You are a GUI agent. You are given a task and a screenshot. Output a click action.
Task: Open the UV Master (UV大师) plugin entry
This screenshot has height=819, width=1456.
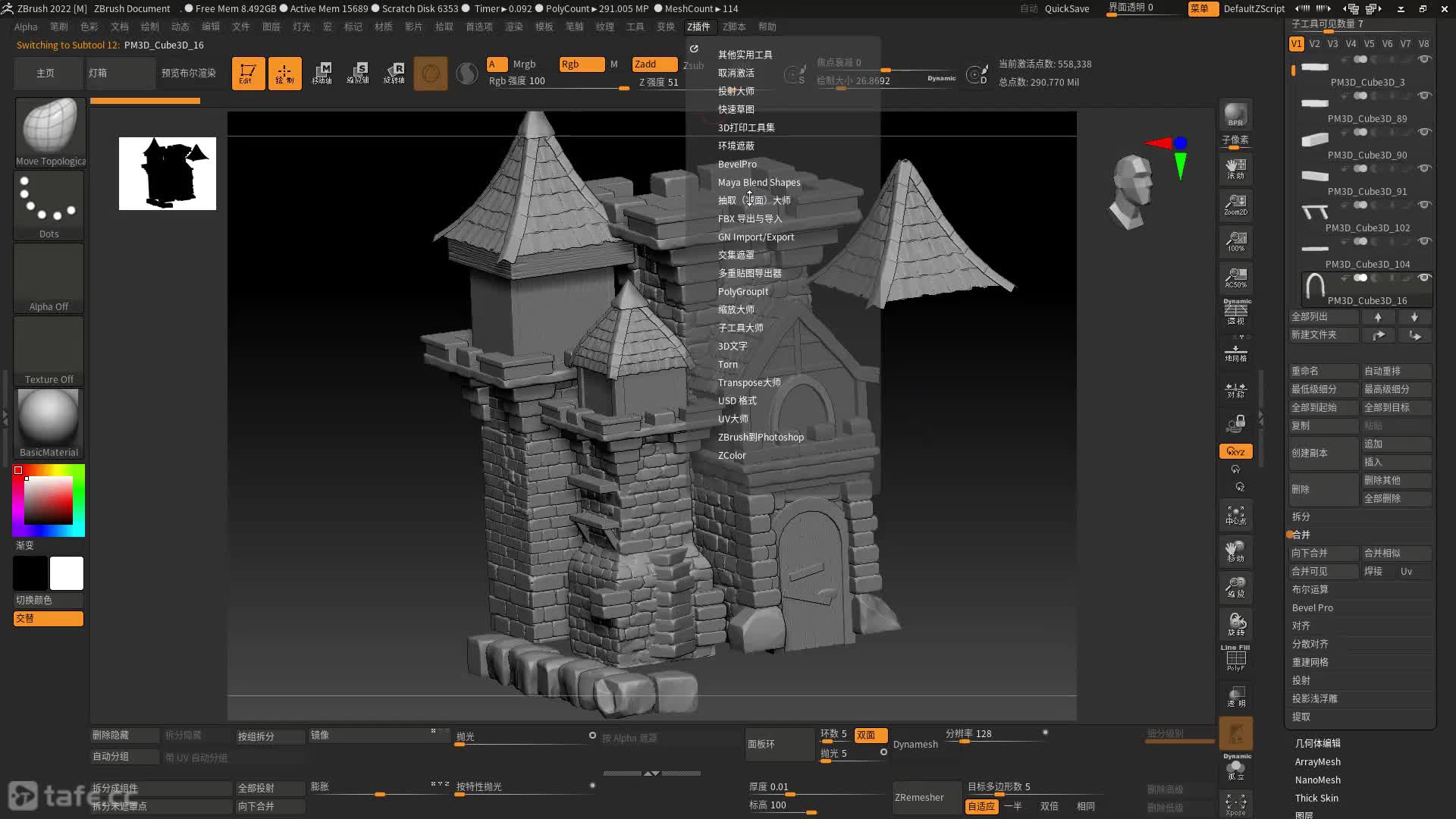[733, 419]
